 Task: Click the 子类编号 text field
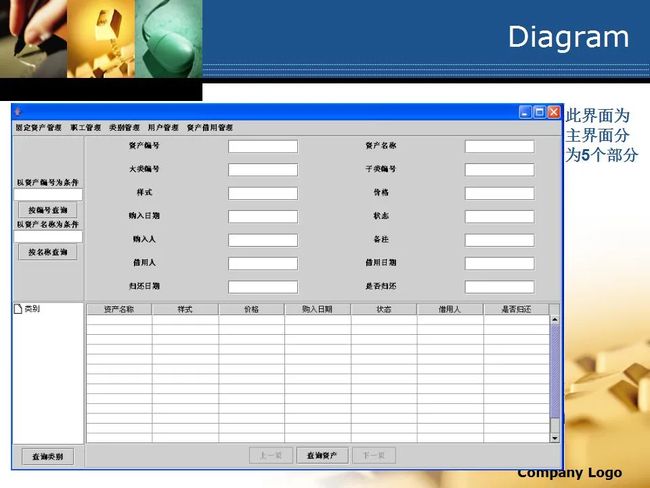(x=500, y=170)
